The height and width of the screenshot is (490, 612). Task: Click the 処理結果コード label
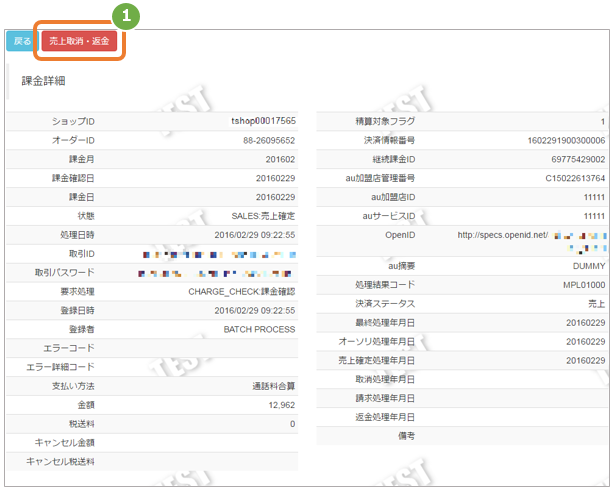click(x=385, y=285)
